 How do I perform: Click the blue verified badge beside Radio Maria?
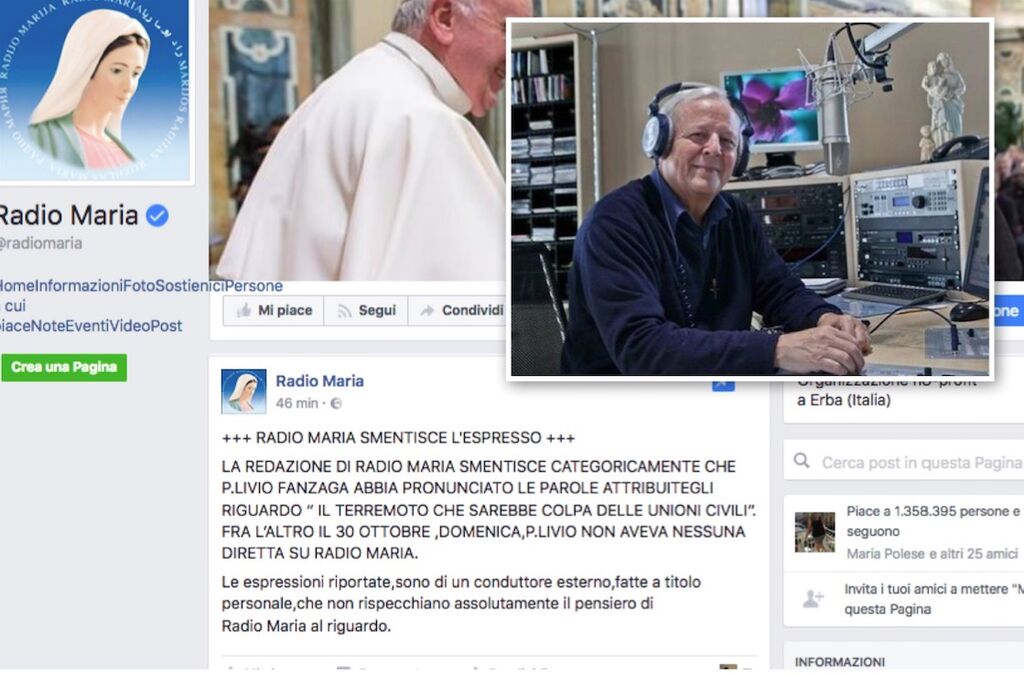coord(157,215)
